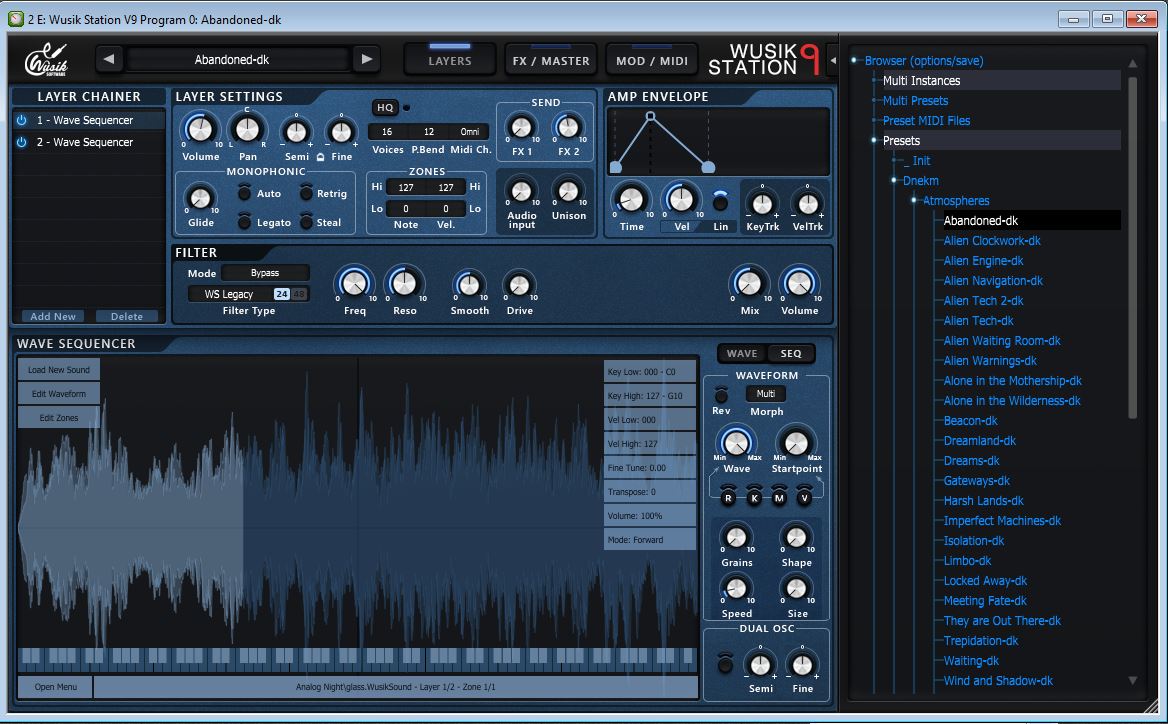Click the Load New Sound button
The width and height of the screenshot is (1168, 724).
59,369
